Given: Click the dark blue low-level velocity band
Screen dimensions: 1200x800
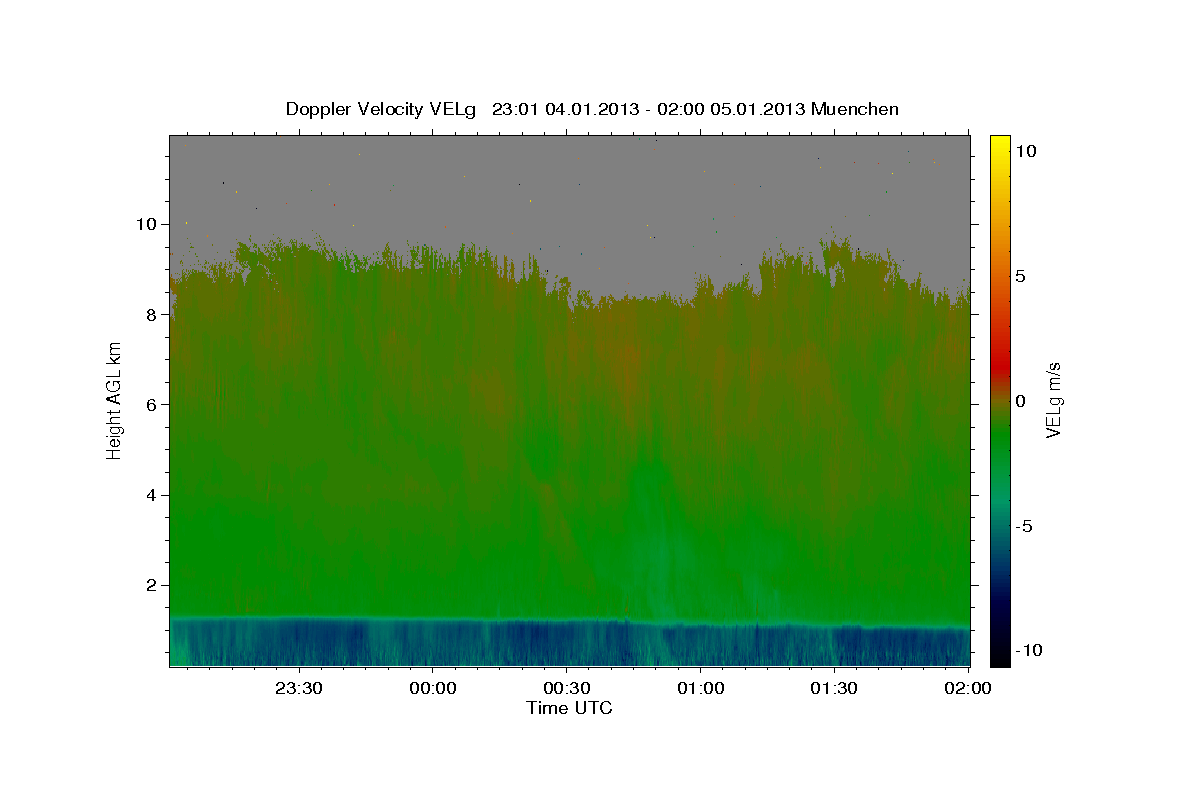Looking at the screenshot, I should [x=570, y=642].
